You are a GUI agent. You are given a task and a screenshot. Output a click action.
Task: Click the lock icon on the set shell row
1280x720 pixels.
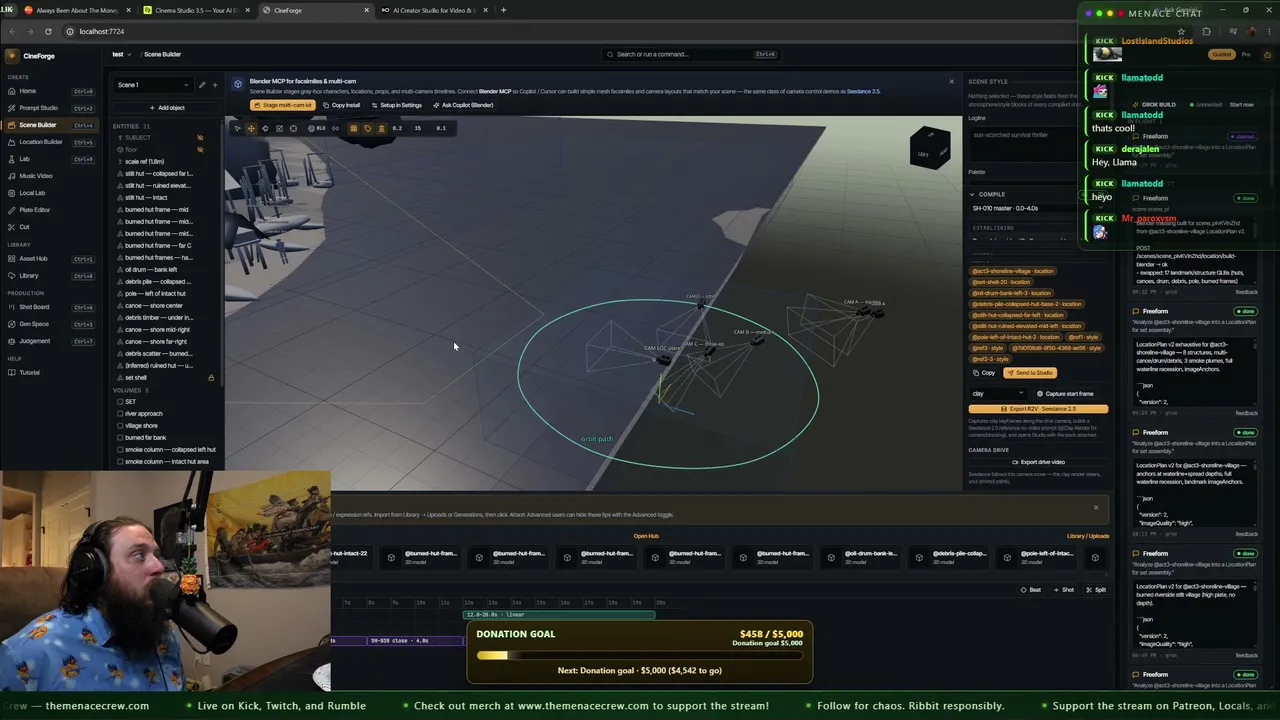(x=211, y=378)
